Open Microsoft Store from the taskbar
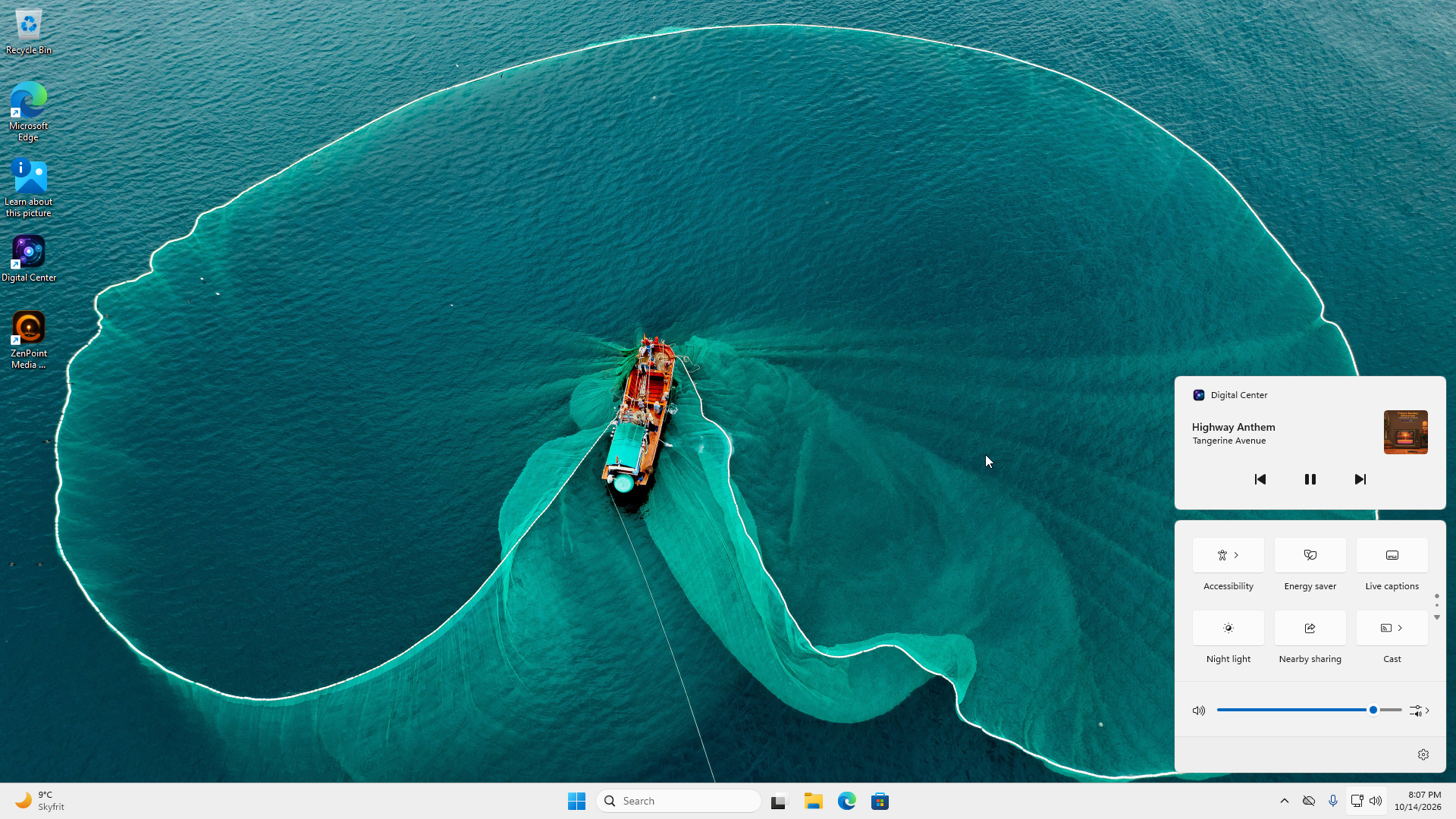The height and width of the screenshot is (819, 1456). click(880, 801)
